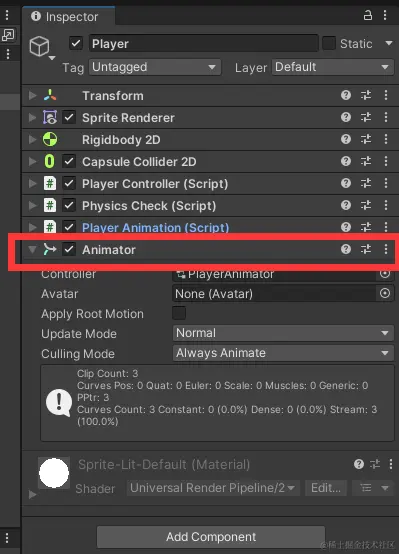The image size is (399, 554).
Task: Toggle the Player active checkbox
Action: (76, 43)
